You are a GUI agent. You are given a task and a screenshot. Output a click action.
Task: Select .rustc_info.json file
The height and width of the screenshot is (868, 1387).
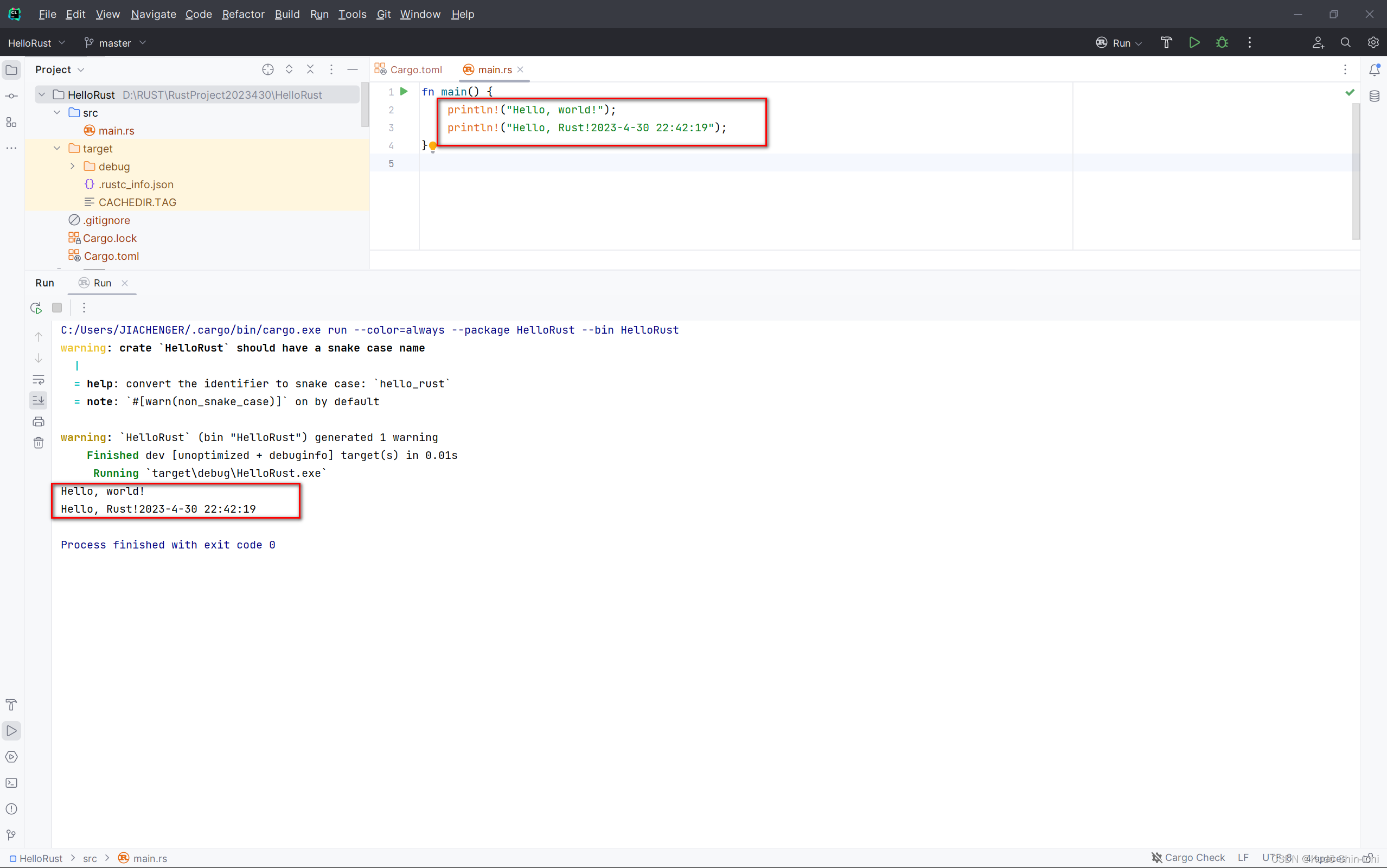(129, 184)
